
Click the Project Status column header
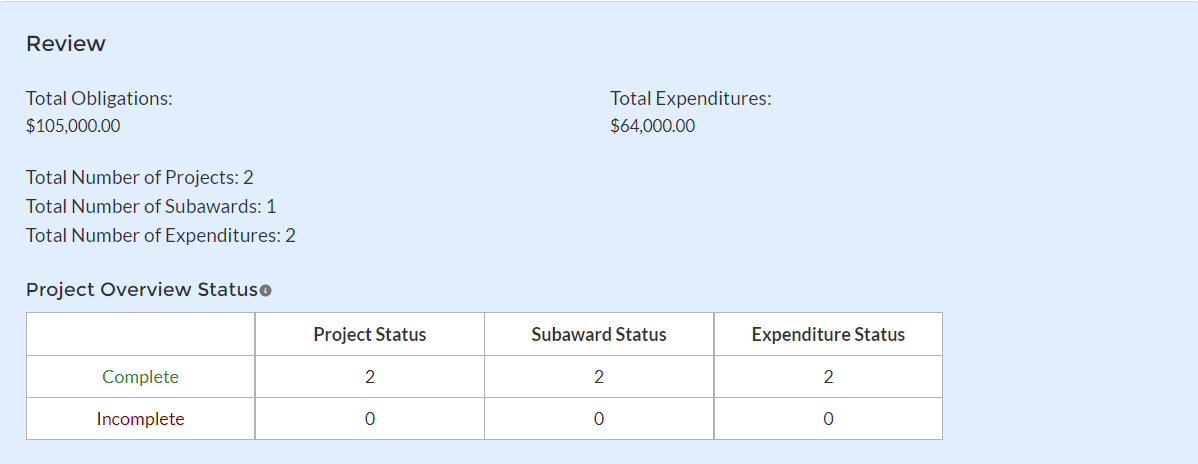click(370, 335)
